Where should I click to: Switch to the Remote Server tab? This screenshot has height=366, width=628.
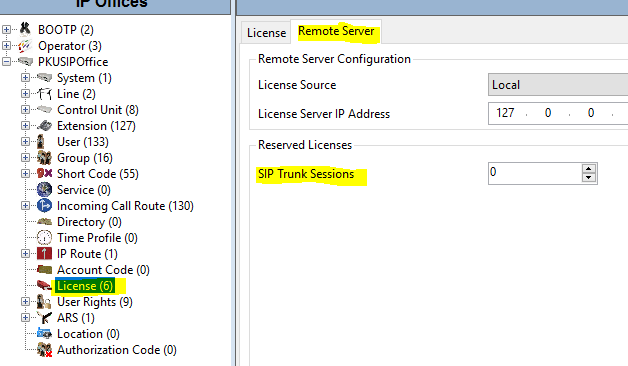[336, 31]
